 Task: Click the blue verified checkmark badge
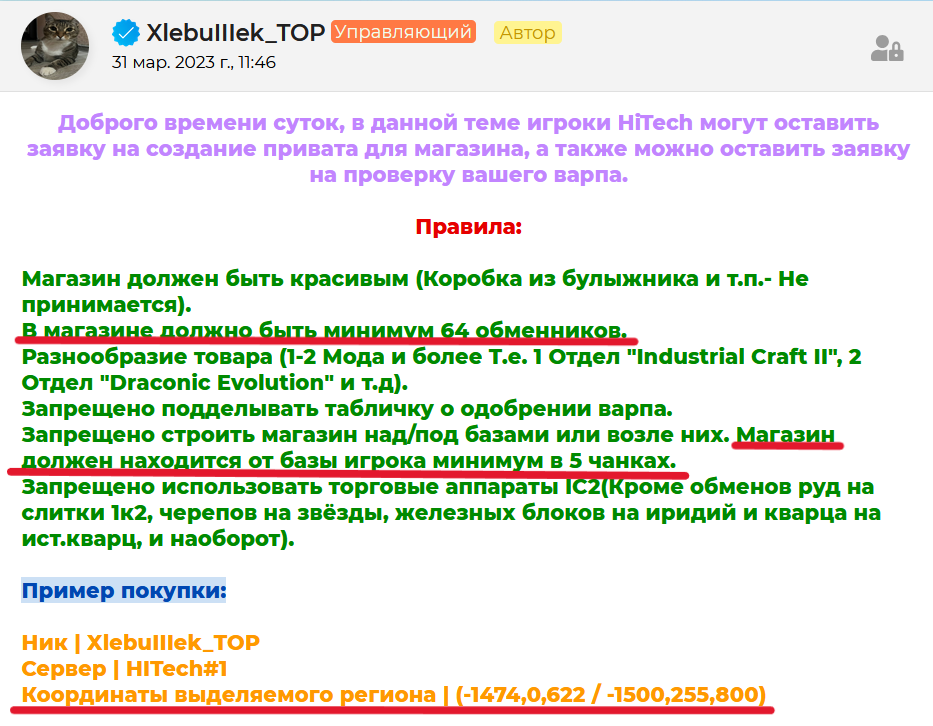(126, 33)
